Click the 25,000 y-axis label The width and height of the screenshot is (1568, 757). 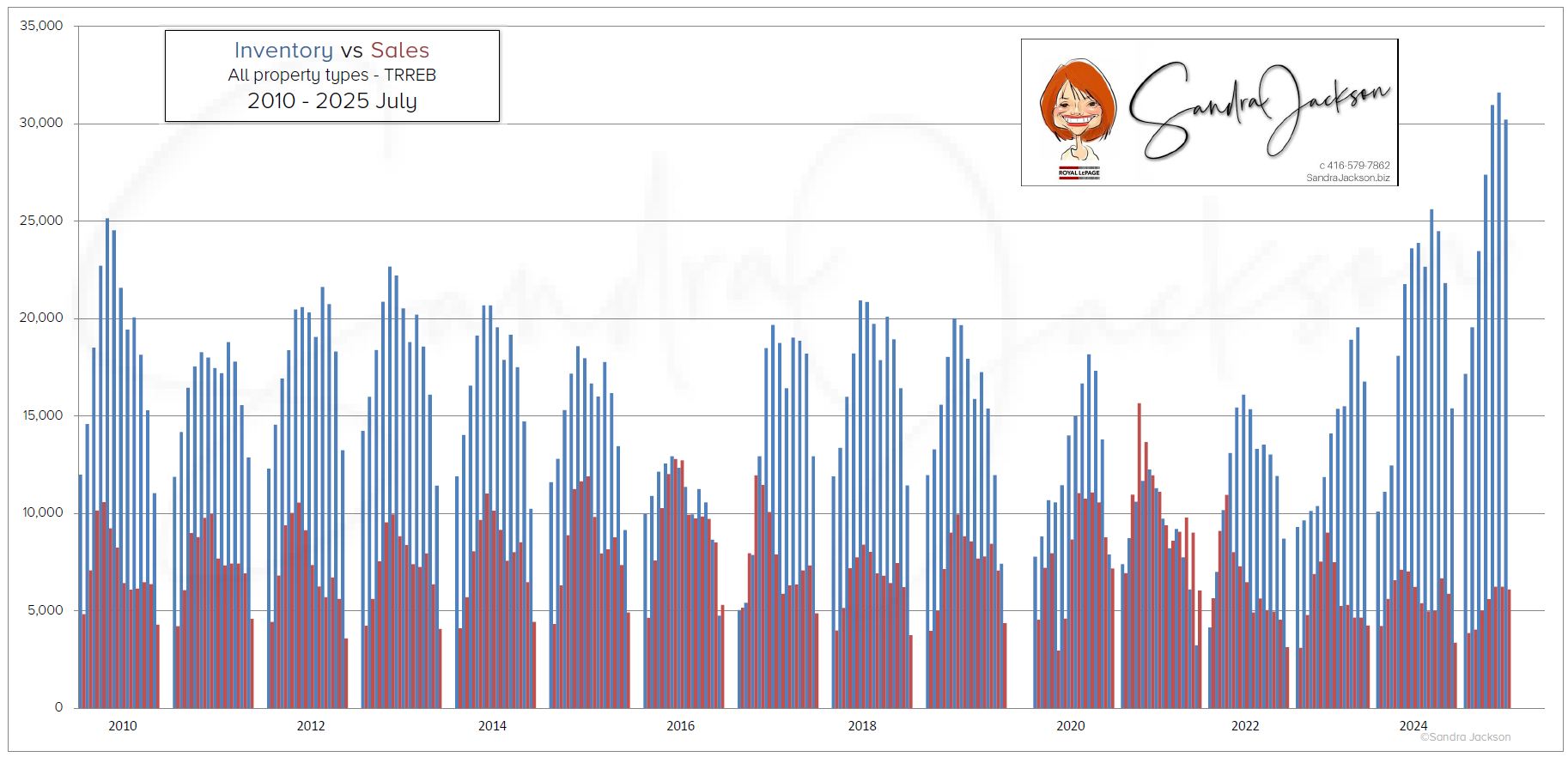click(41, 221)
